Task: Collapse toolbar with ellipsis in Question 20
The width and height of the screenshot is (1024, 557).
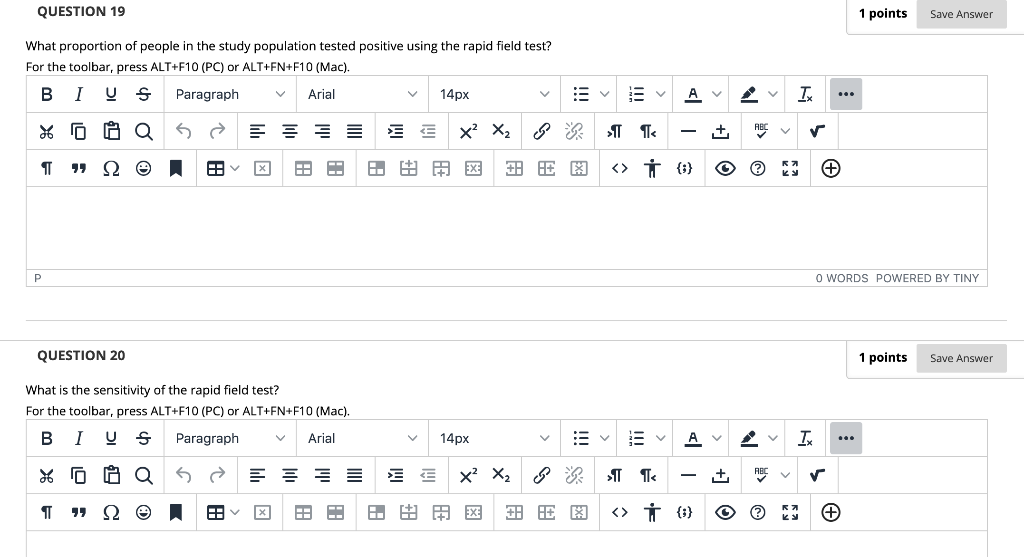Action: pyautogui.click(x=846, y=438)
